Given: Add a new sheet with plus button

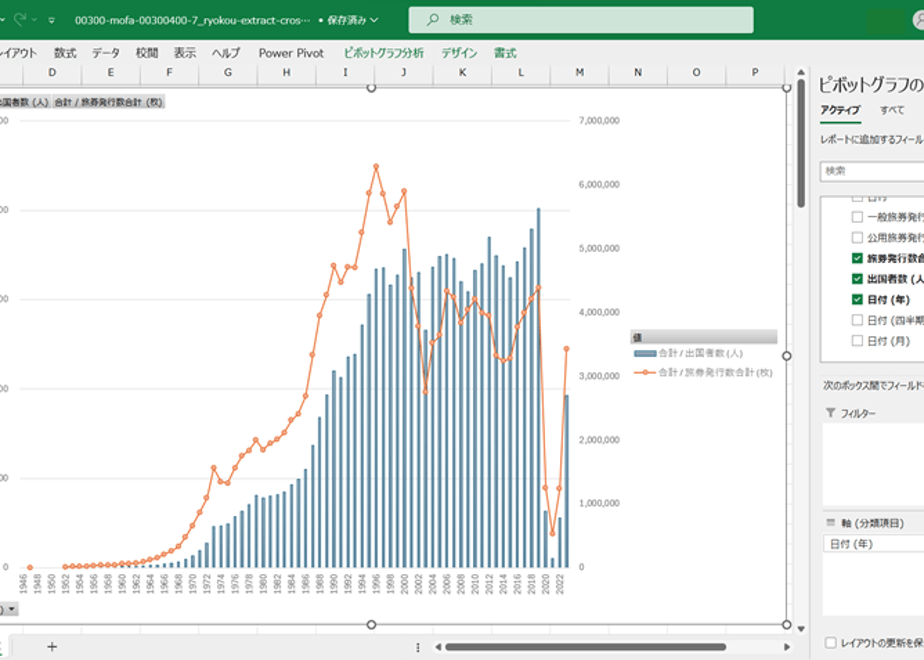Looking at the screenshot, I should tap(52, 647).
